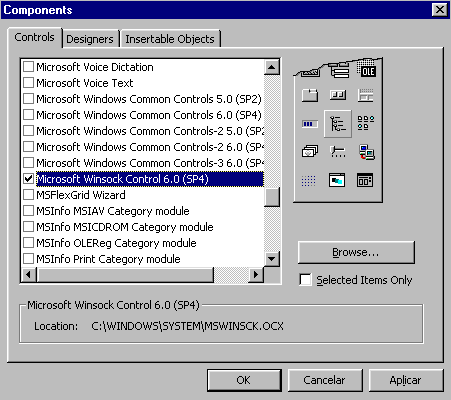Check the MSFlexGrid Wizard checkbox

[28, 195]
